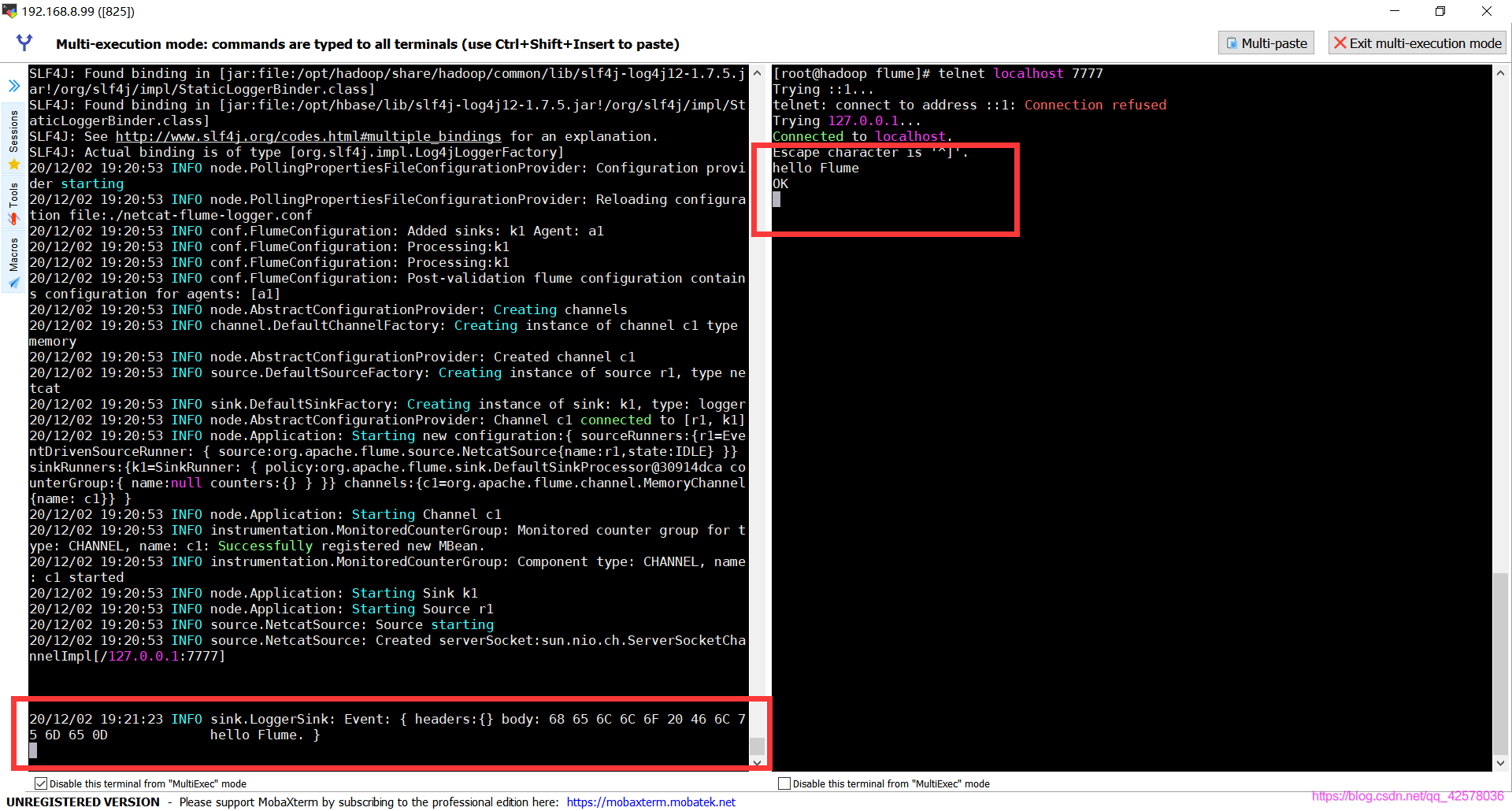Uncheck MultiExec disable box under left terminal
The width and height of the screenshot is (1512, 811).
point(41,783)
